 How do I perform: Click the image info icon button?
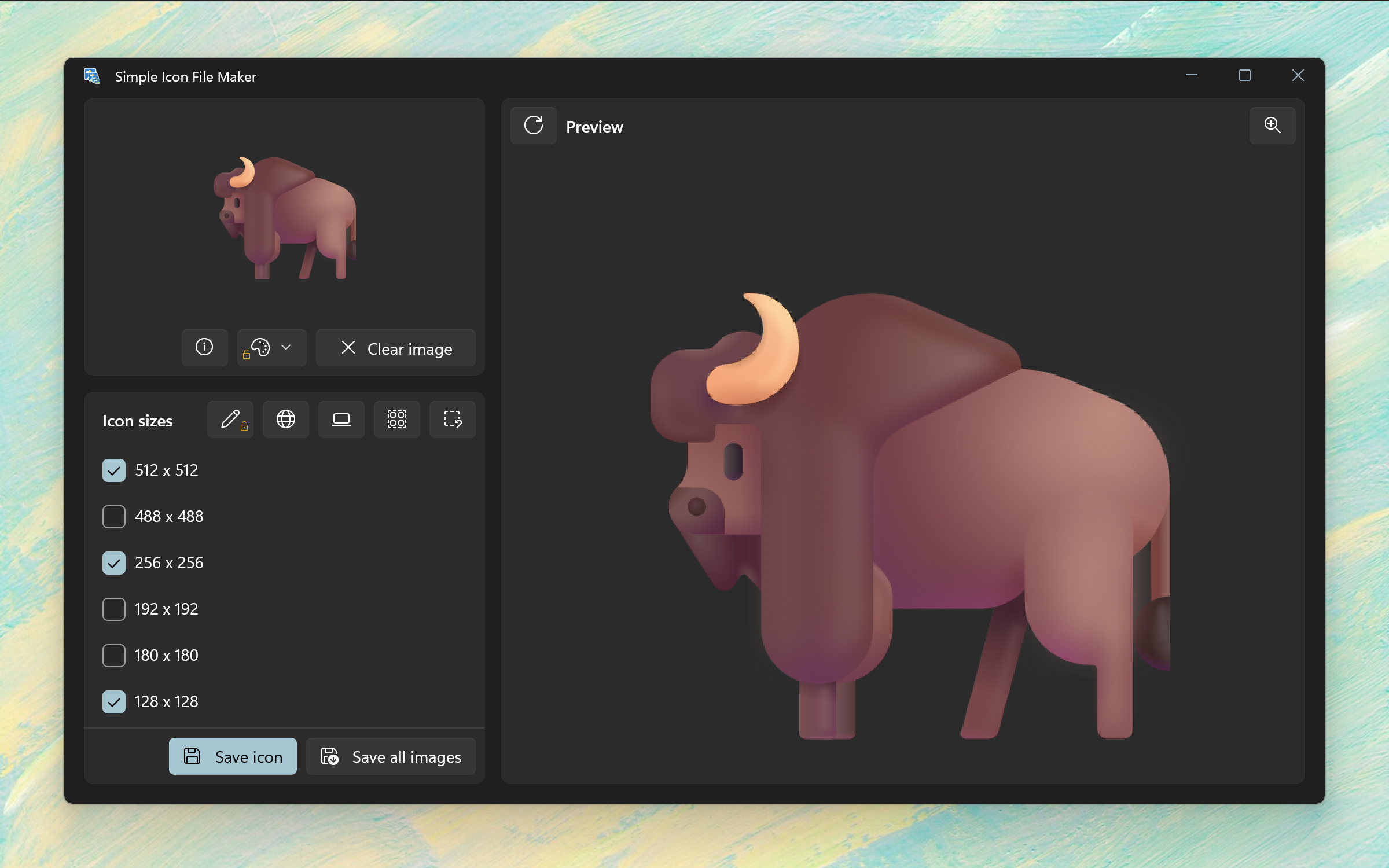click(204, 348)
